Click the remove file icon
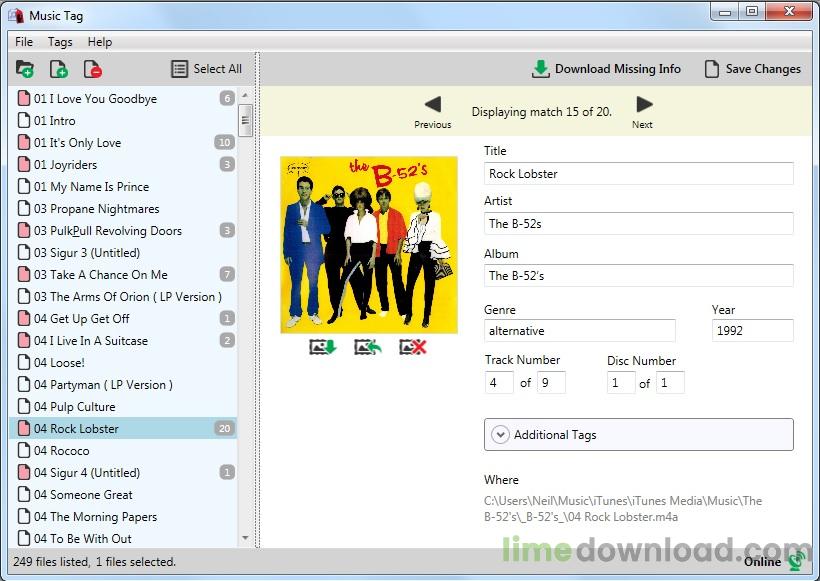Screen dimensions: 820x581 (93, 69)
